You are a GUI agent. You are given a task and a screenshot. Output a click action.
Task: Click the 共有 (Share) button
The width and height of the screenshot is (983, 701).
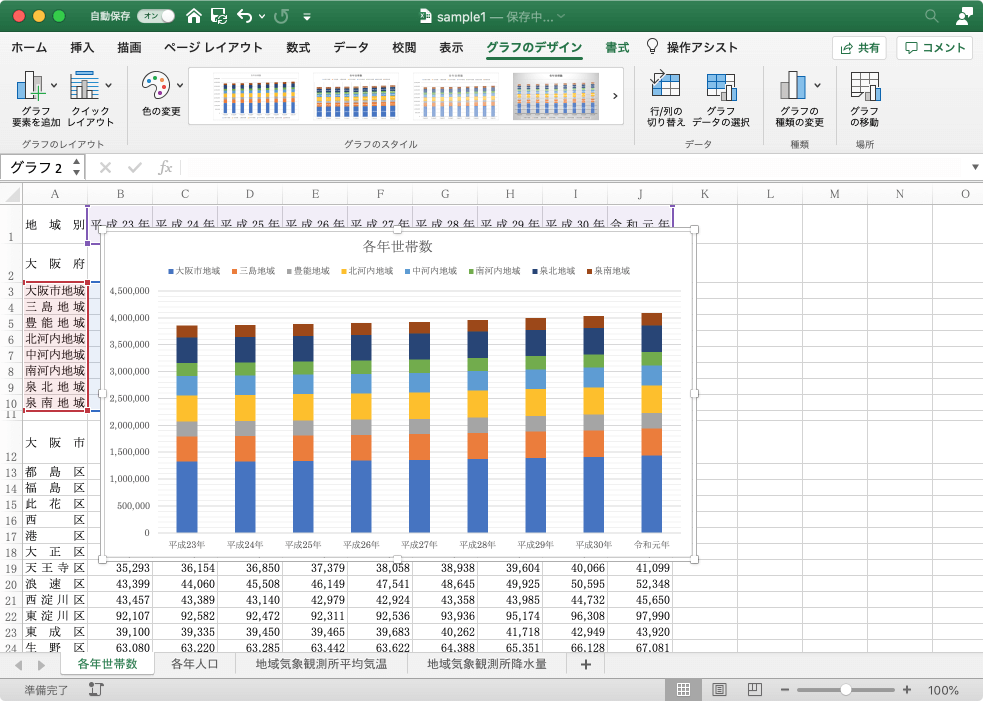coord(859,47)
